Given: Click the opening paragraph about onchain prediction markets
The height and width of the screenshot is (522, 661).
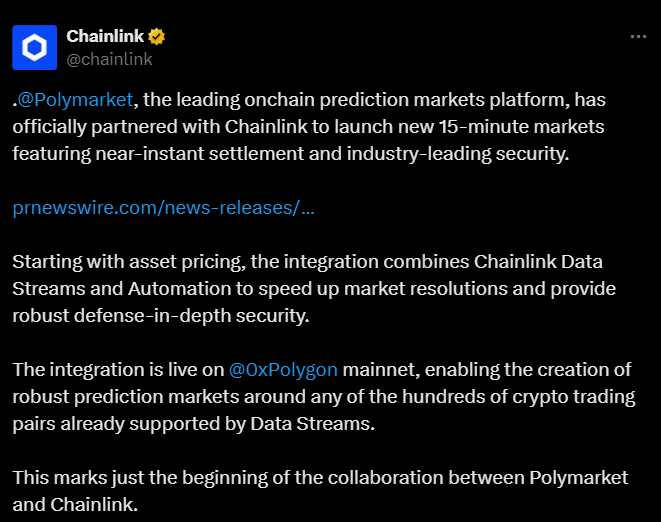Looking at the screenshot, I should pos(309,127).
